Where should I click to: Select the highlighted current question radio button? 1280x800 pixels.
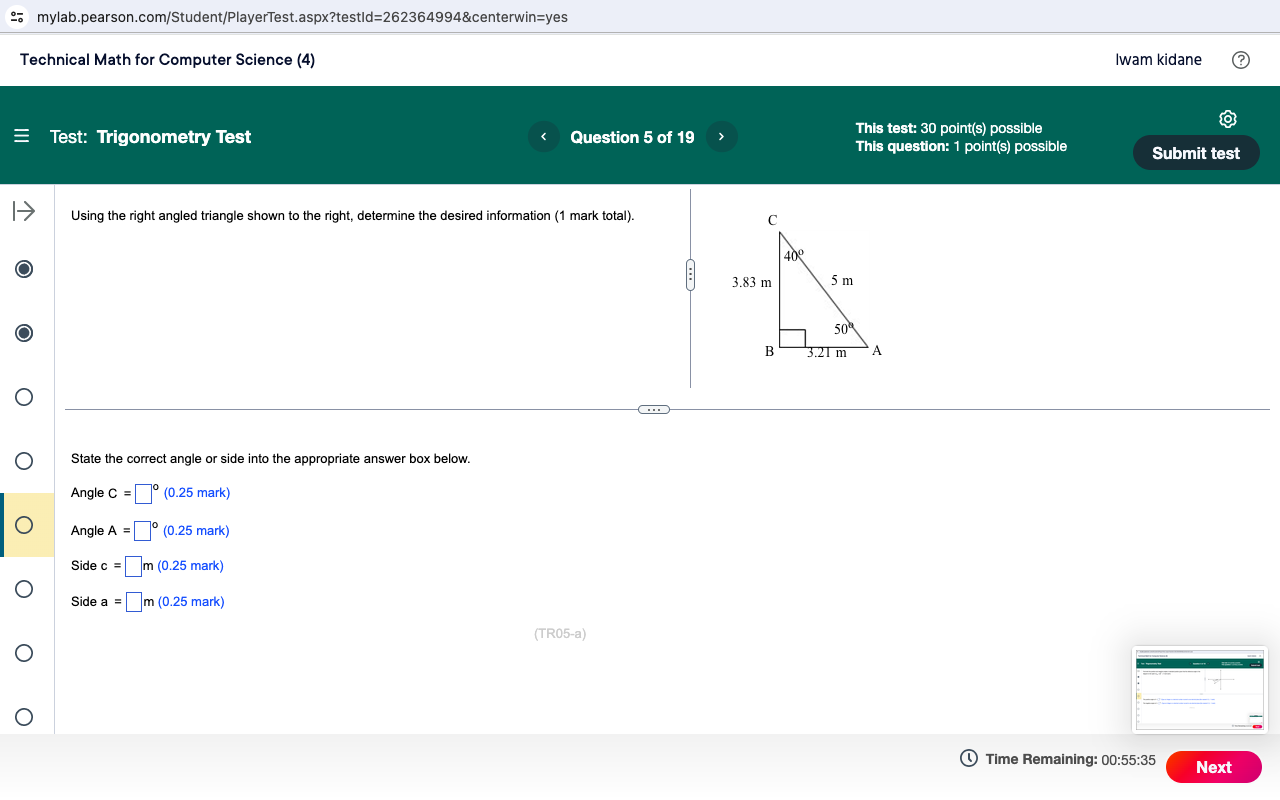pos(23,525)
